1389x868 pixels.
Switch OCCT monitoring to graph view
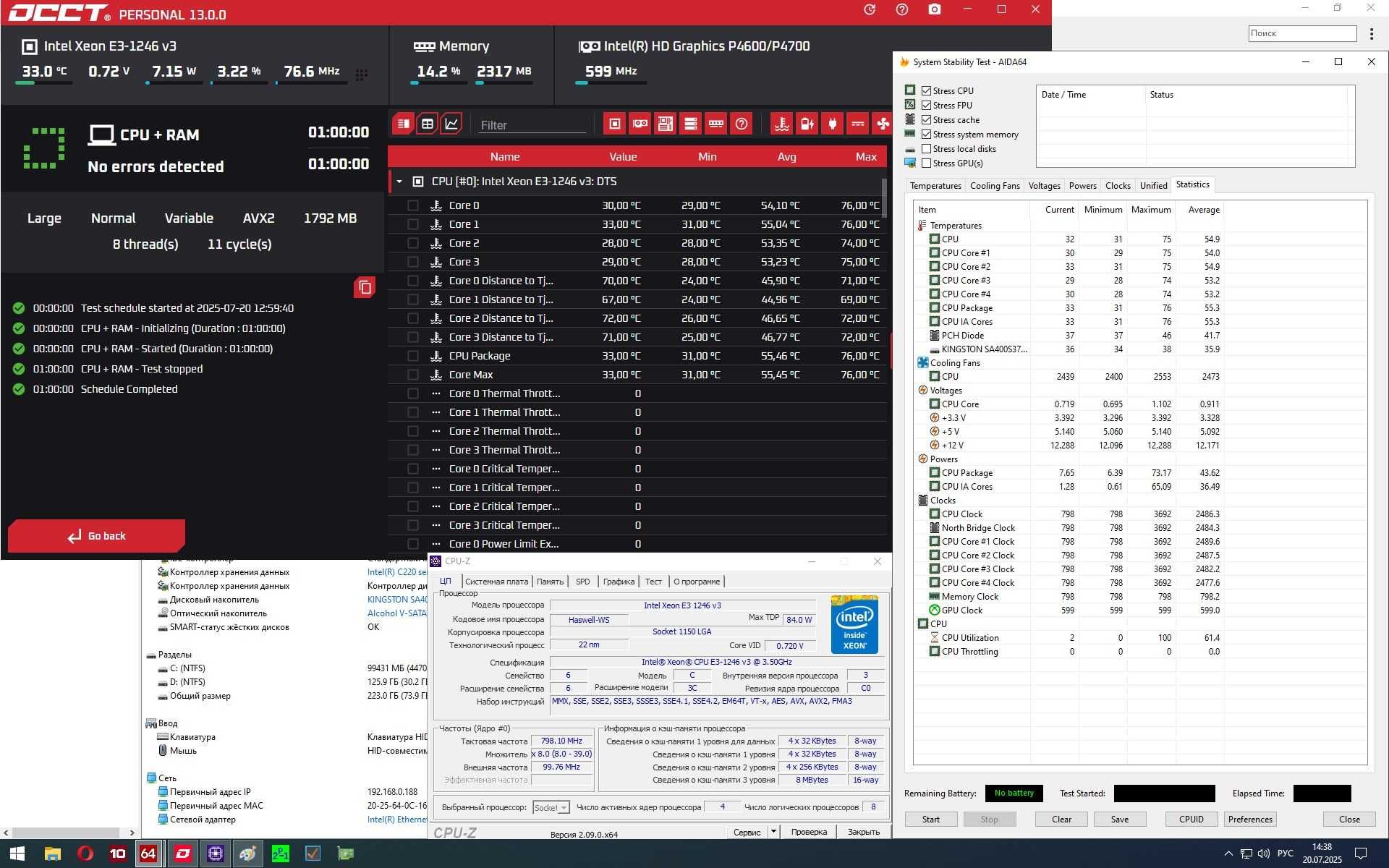coord(451,124)
